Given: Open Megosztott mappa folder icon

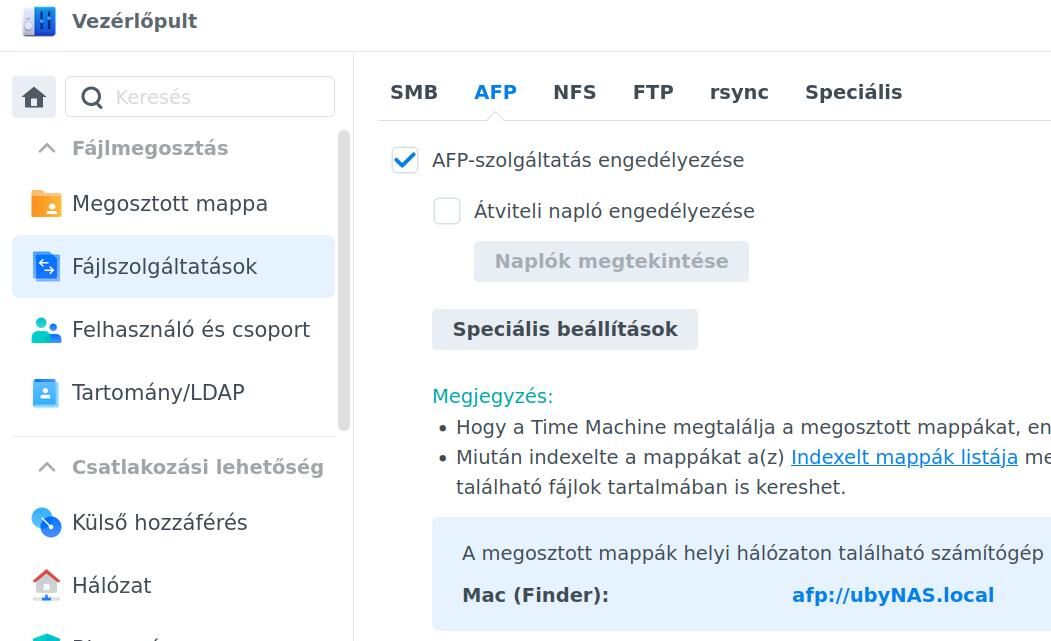Looking at the screenshot, I should (x=46, y=203).
